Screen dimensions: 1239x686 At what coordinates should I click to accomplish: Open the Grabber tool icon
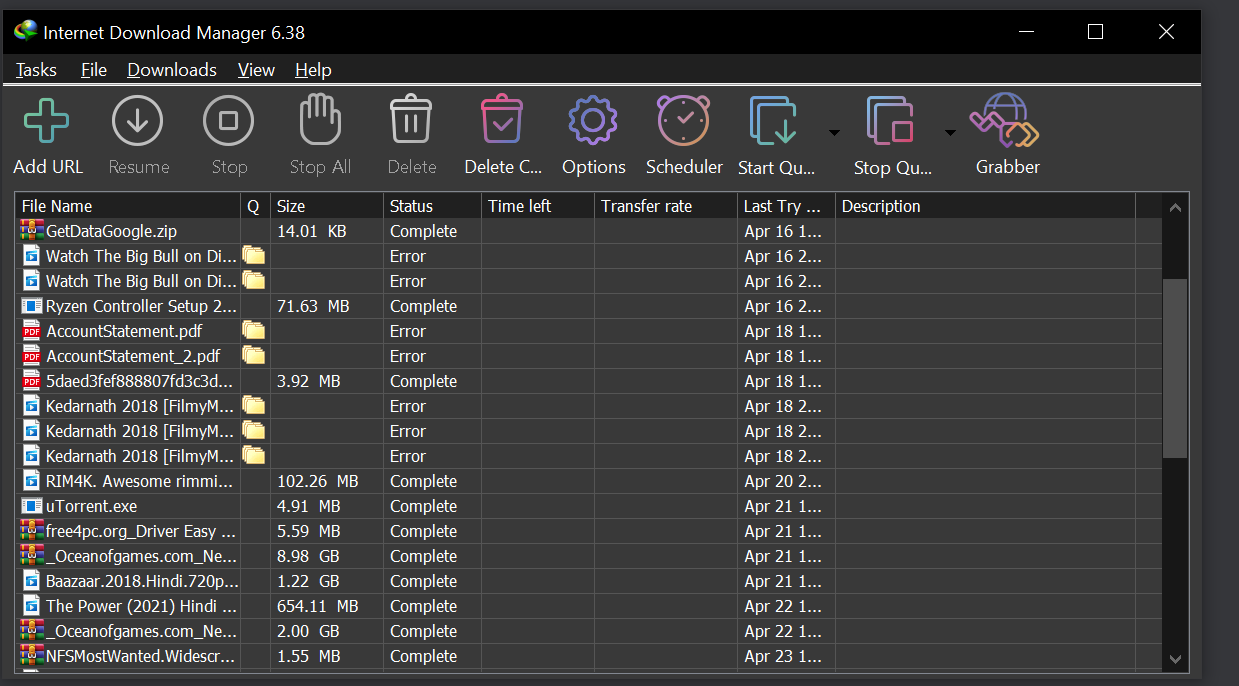(x=1007, y=122)
